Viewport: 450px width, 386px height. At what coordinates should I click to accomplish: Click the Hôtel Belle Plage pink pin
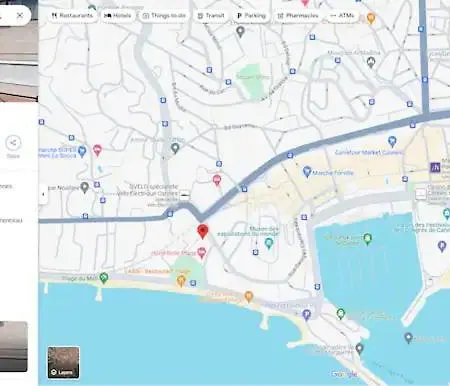tap(201, 253)
